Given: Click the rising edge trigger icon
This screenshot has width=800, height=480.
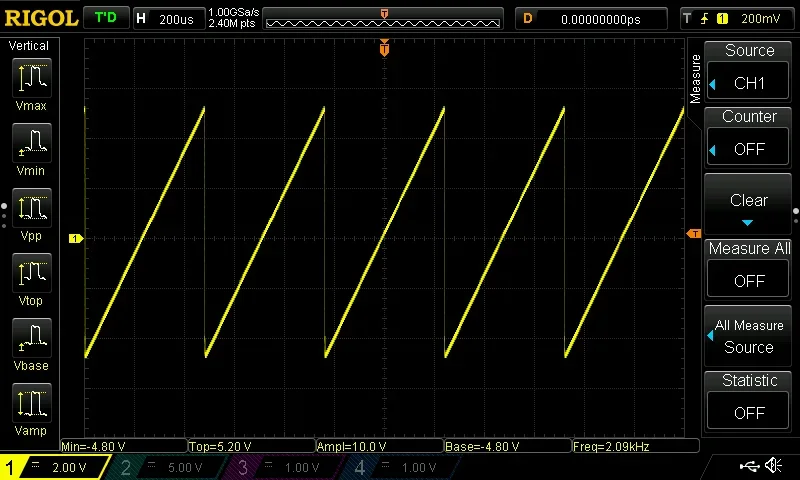Looking at the screenshot, I should click(705, 19).
